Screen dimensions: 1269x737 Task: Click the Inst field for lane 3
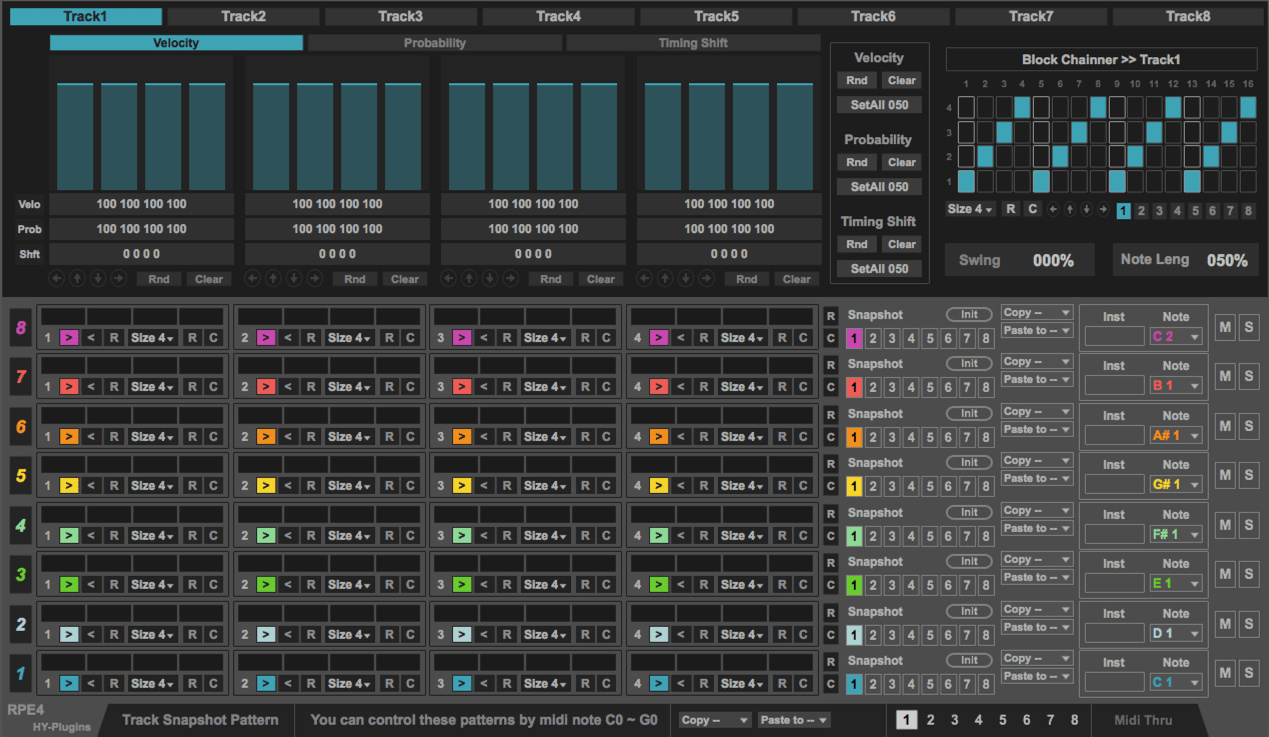tap(1113, 584)
